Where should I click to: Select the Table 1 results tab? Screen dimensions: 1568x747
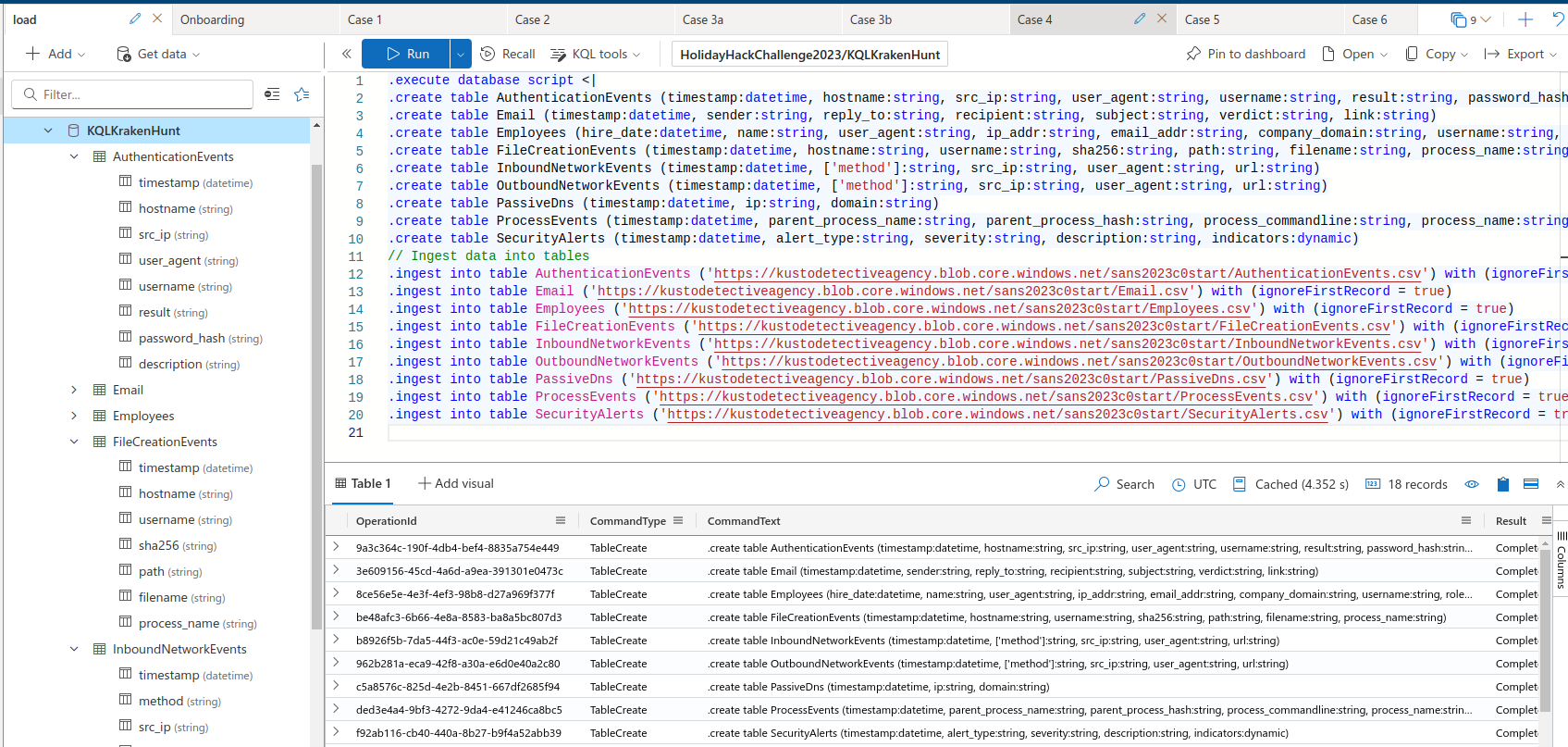point(363,483)
